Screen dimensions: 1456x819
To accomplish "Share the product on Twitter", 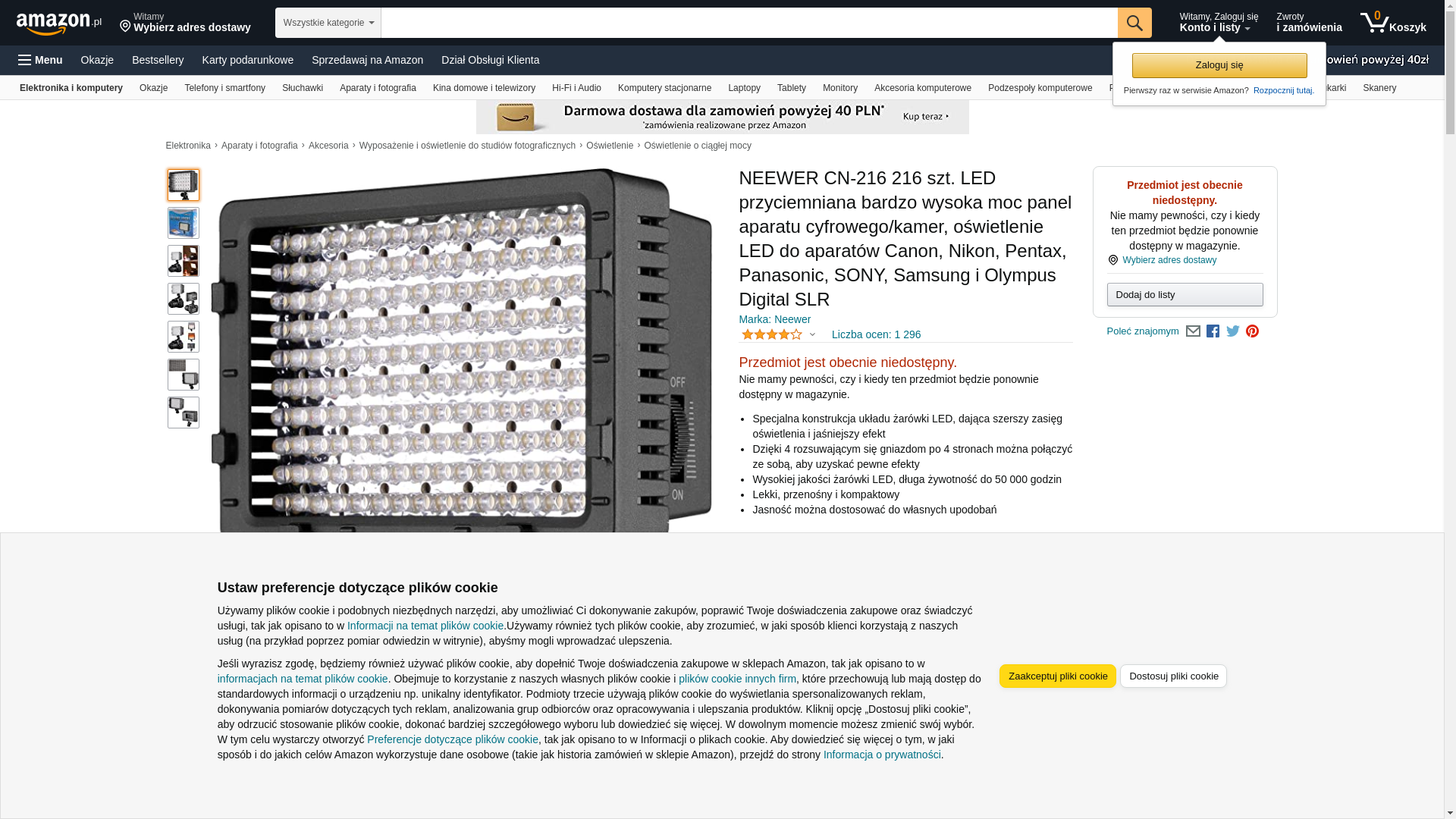I will tap(1233, 331).
